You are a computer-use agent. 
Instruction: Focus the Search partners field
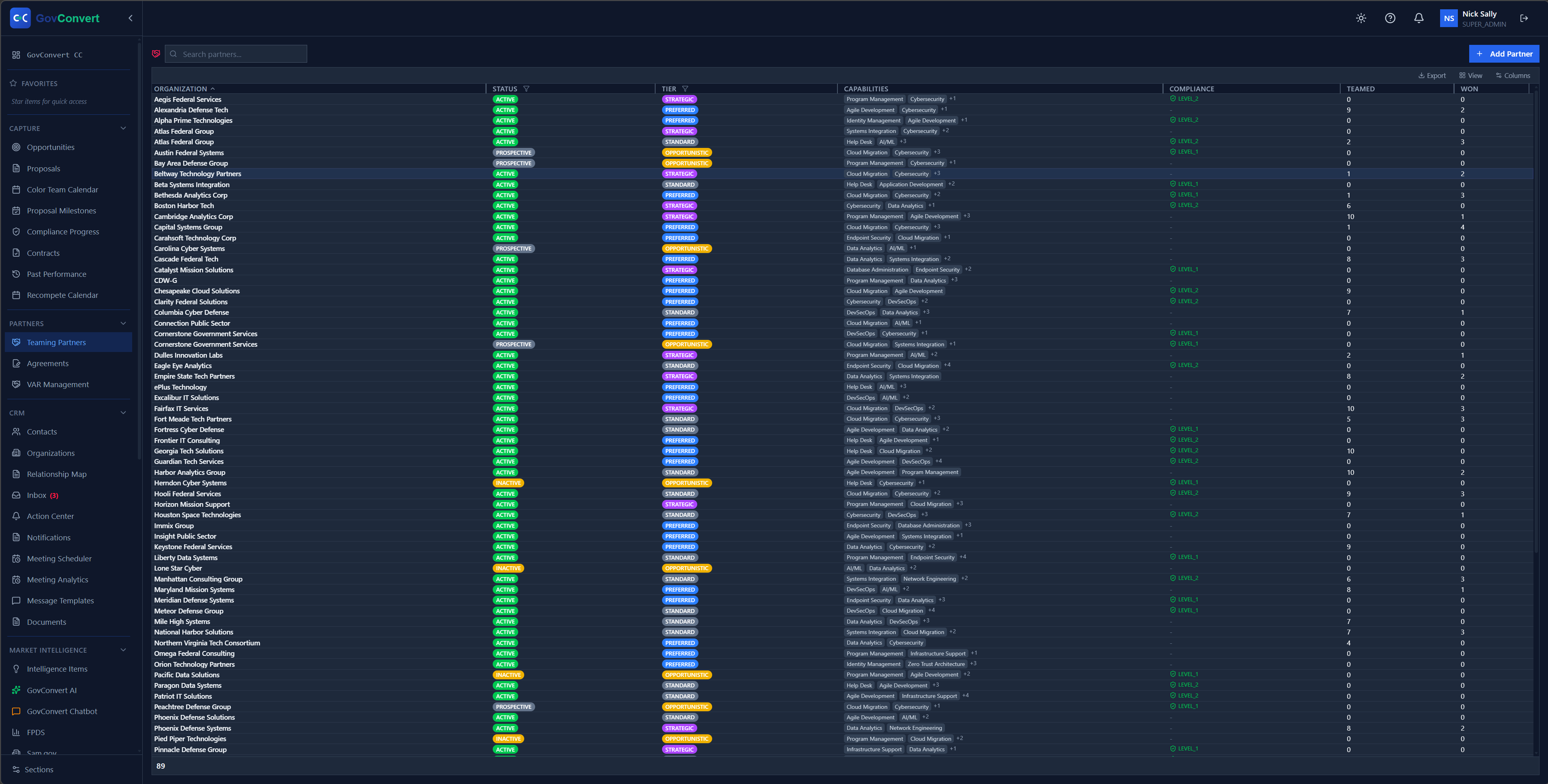click(x=236, y=54)
